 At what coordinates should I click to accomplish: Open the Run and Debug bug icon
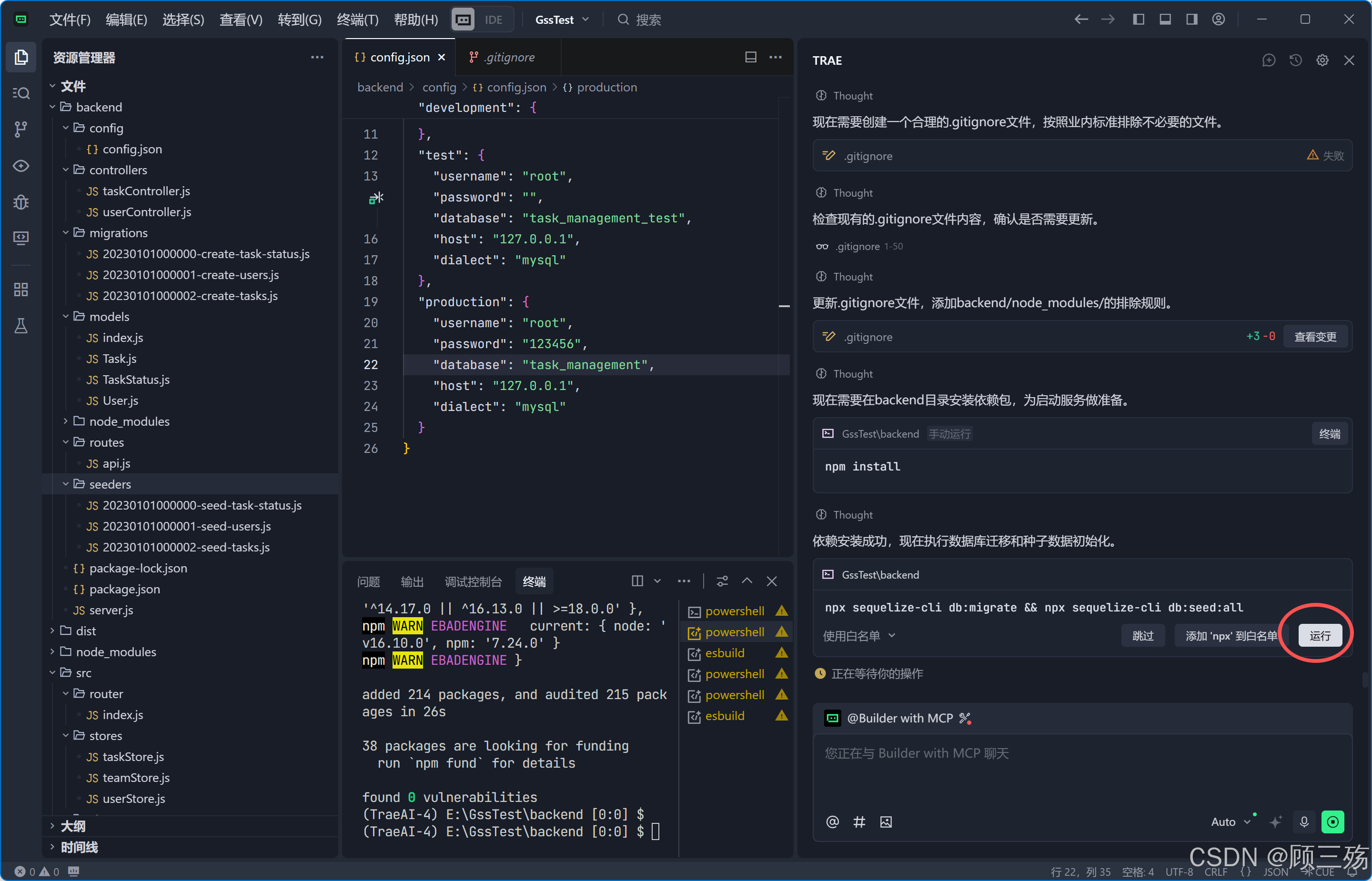(21, 202)
